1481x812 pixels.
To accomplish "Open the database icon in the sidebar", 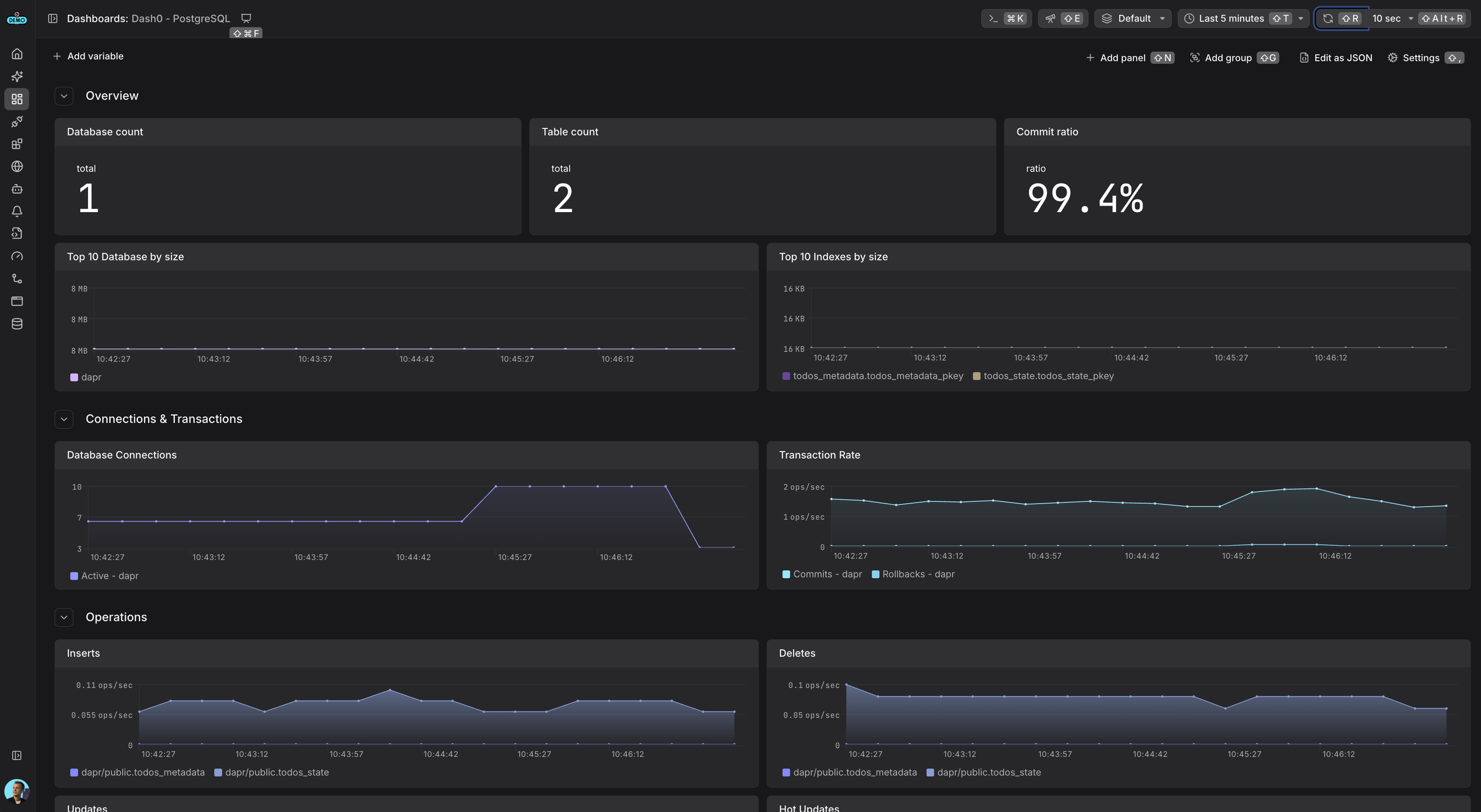I will [x=16, y=324].
